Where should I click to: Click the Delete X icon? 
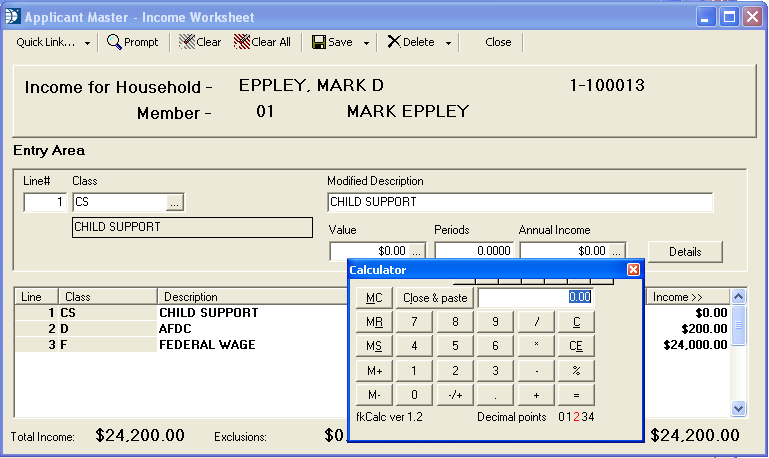tap(393, 42)
